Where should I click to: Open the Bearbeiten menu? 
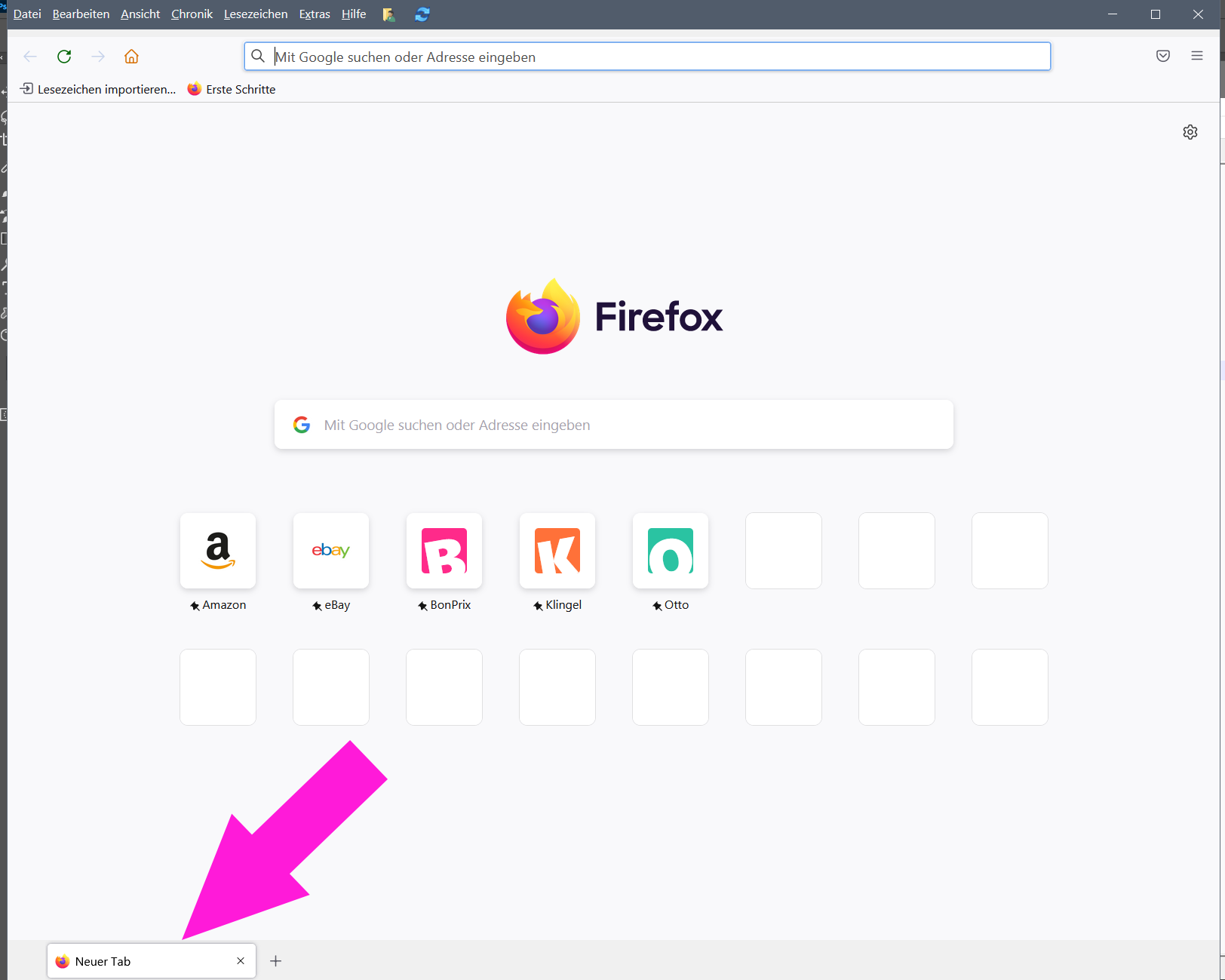coord(81,14)
